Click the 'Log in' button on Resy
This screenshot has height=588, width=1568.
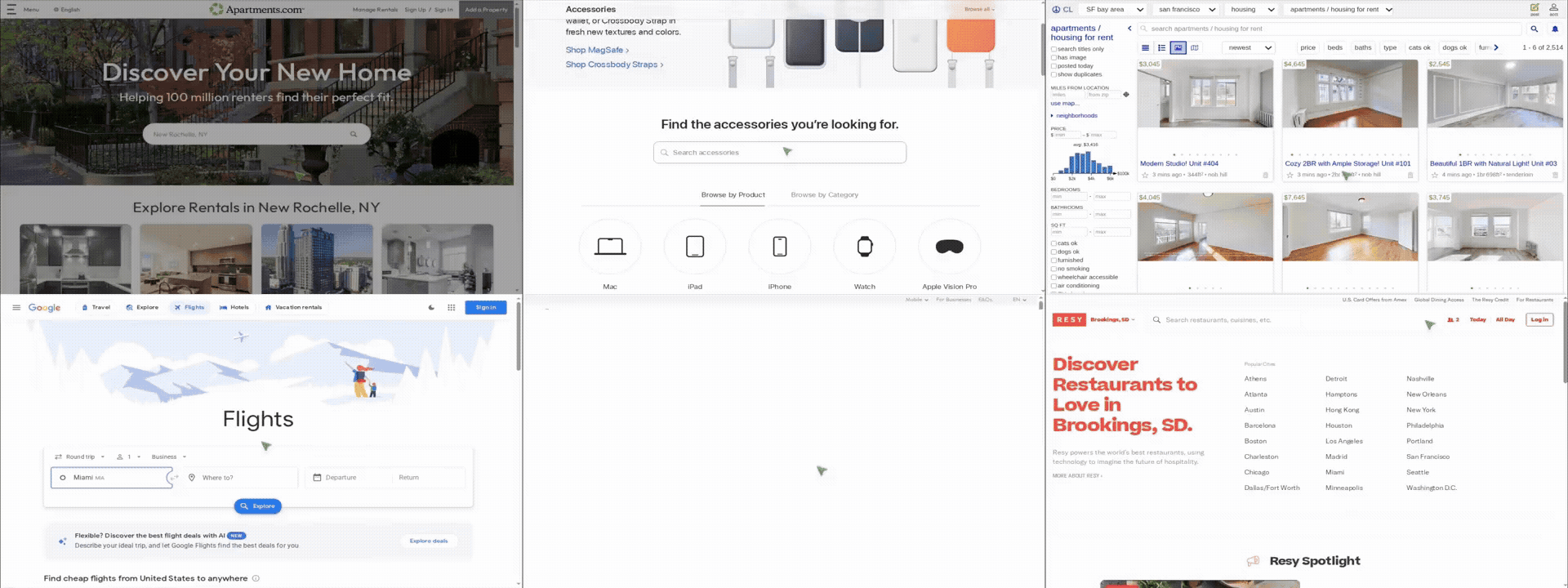[x=1539, y=320]
